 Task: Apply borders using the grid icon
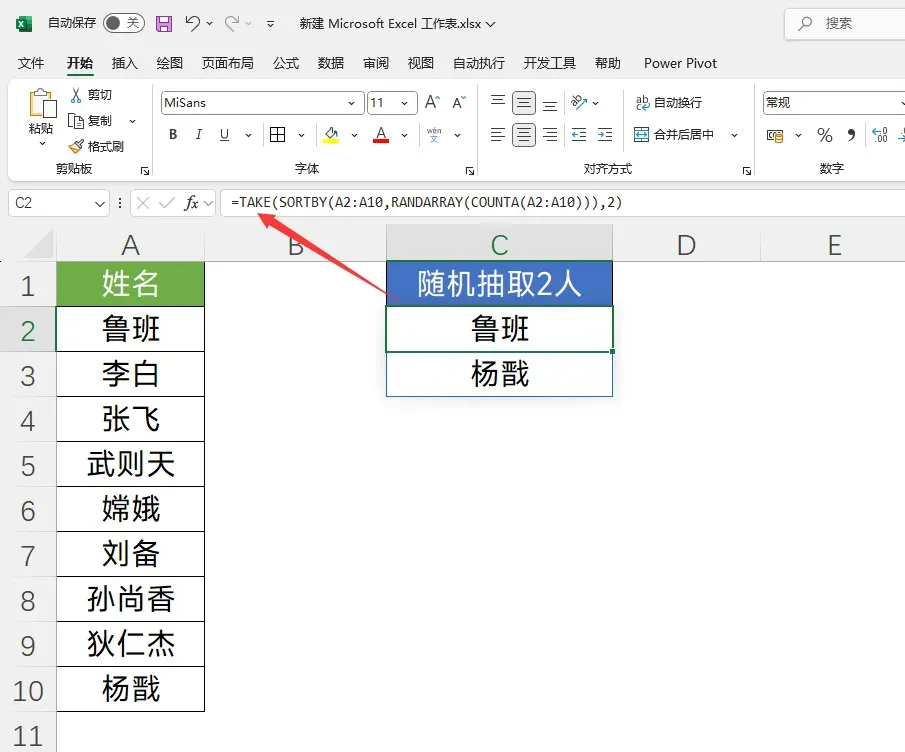click(x=278, y=134)
